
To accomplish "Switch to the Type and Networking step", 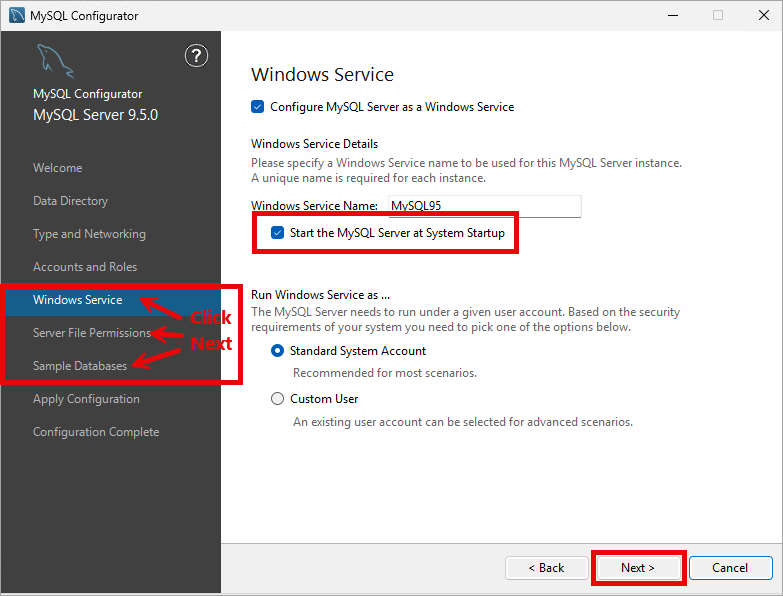I will [x=89, y=234].
